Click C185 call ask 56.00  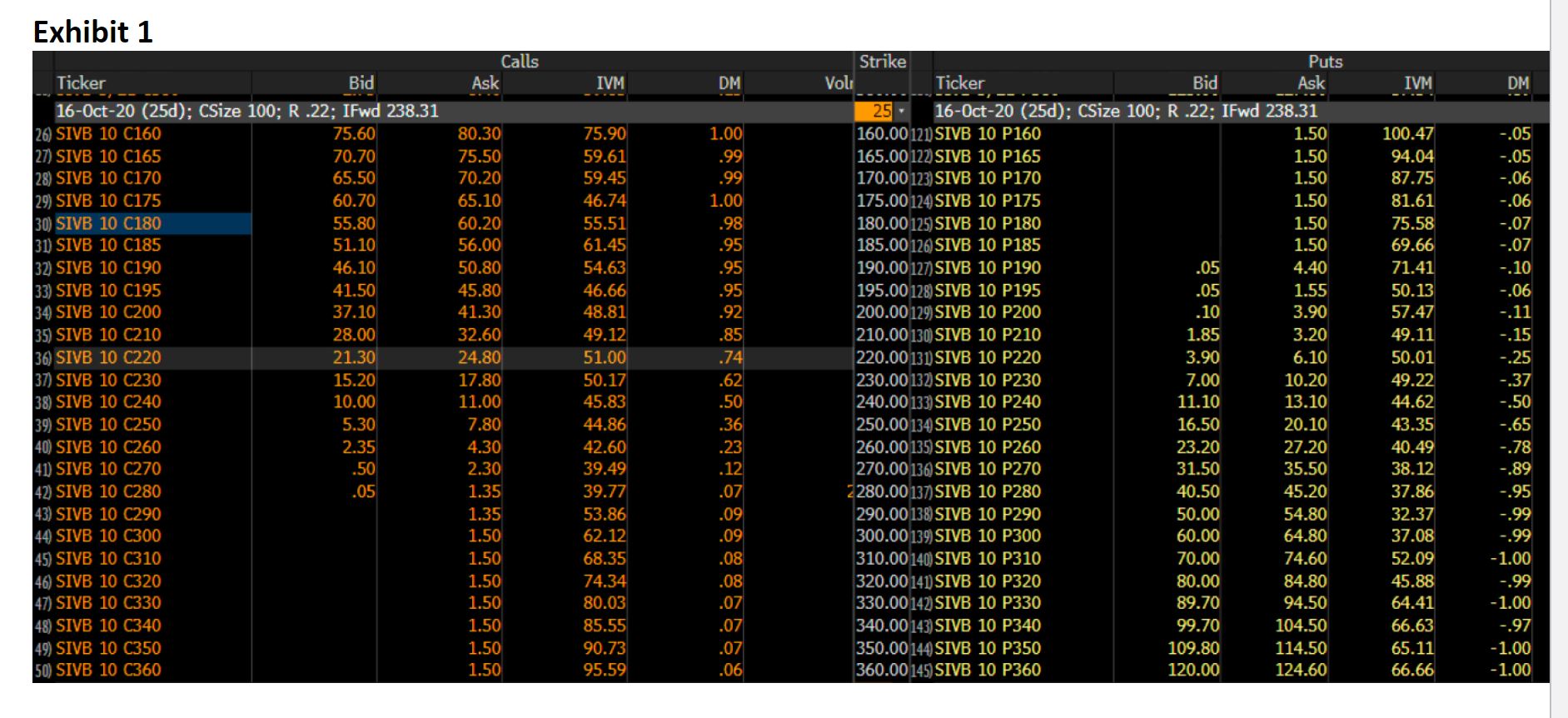[x=480, y=246]
